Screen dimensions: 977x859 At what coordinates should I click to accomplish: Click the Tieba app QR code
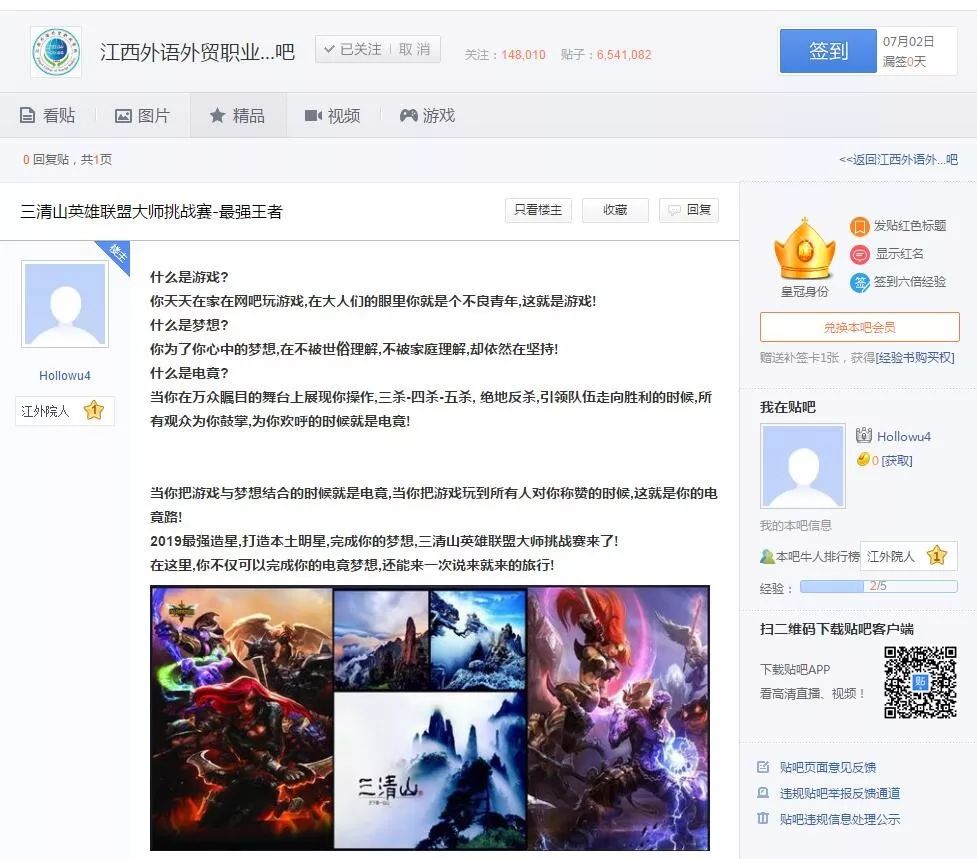click(919, 681)
